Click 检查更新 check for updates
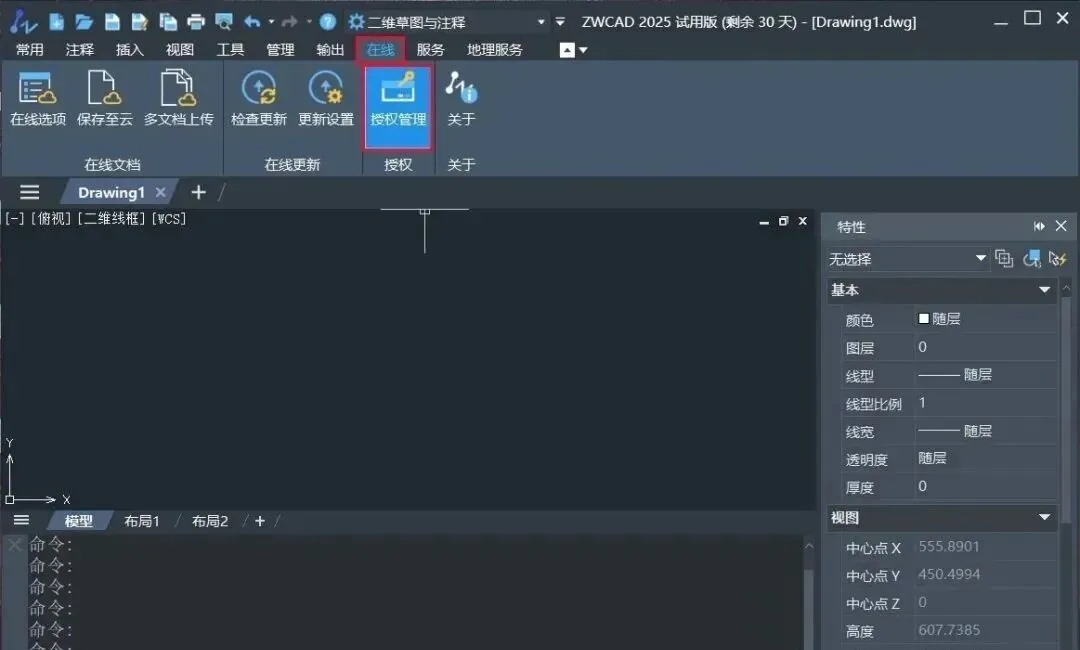The height and width of the screenshot is (650, 1080). pyautogui.click(x=259, y=99)
